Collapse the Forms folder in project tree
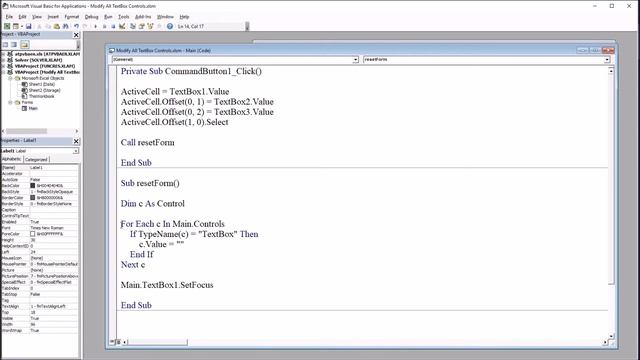The height and width of the screenshot is (360, 640). [x=11, y=102]
